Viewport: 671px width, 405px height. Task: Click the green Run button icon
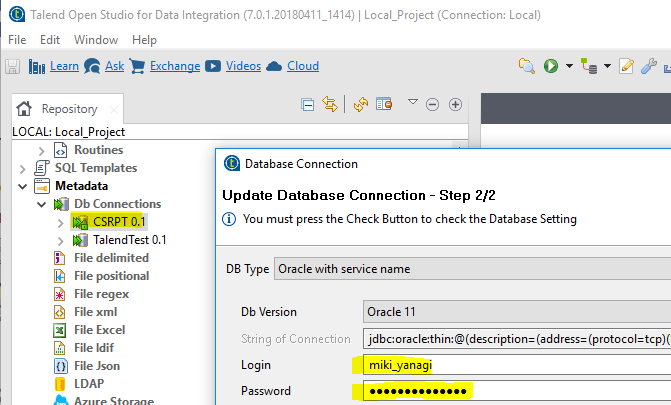[551, 66]
